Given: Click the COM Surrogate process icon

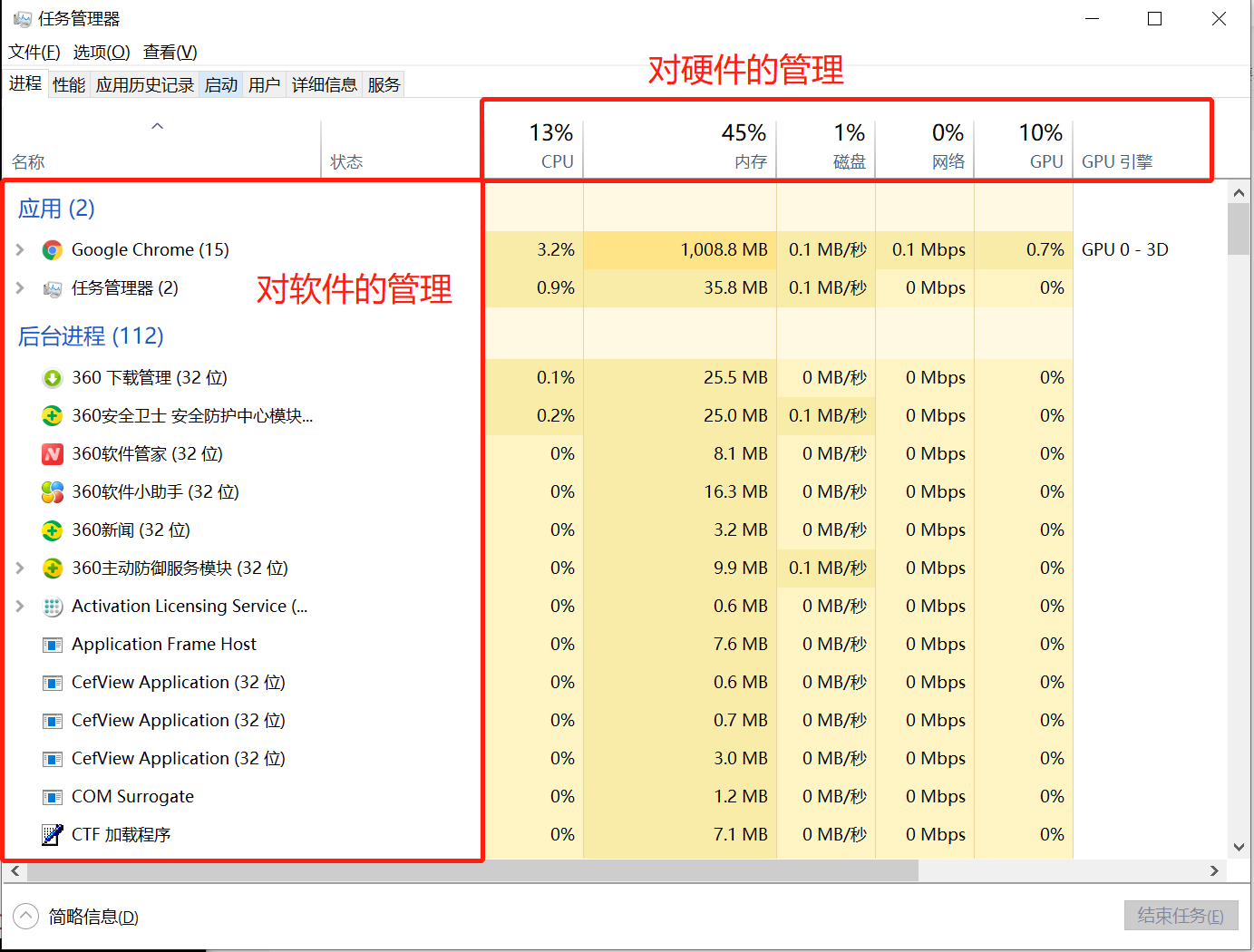Looking at the screenshot, I should pos(53,797).
